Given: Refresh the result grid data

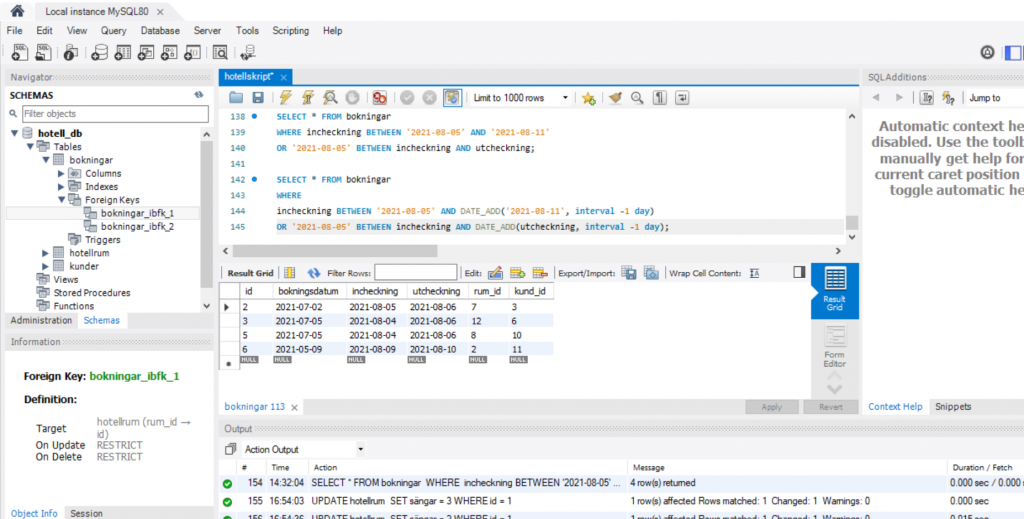Looking at the screenshot, I should click(314, 273).
